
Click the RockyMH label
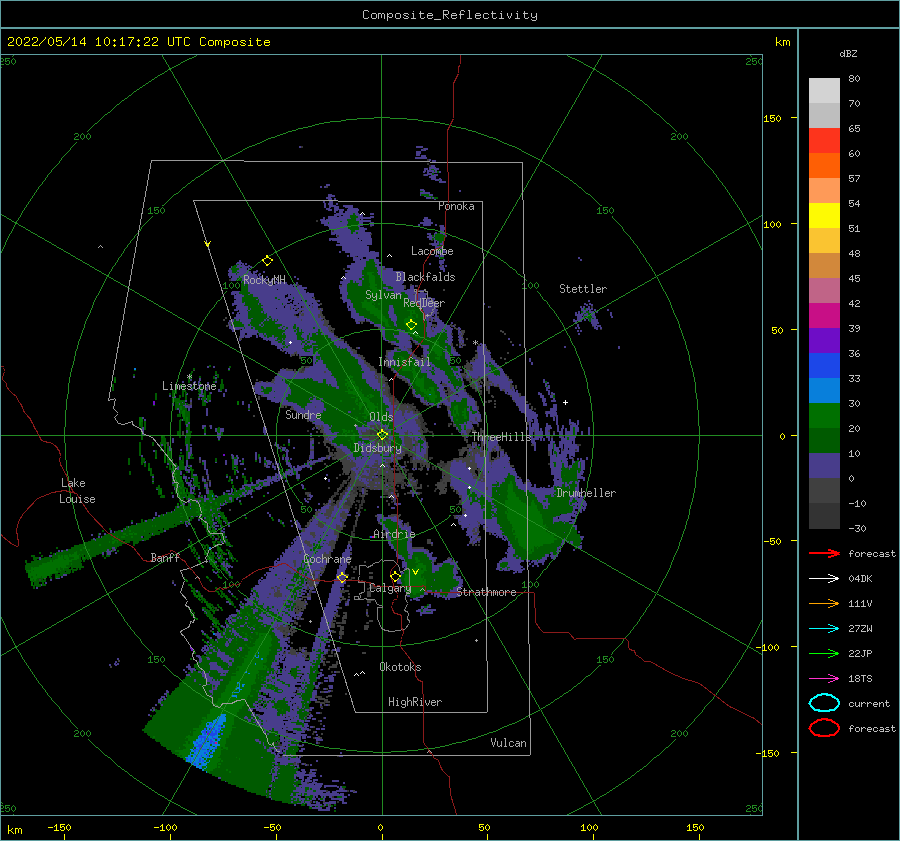pos(264,280)
